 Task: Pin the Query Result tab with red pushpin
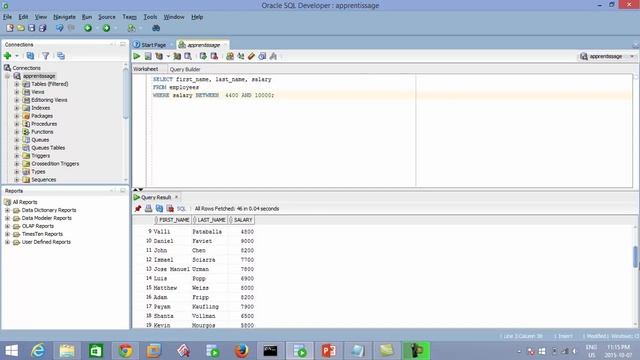pyautogui.click(x=138, y=209)
